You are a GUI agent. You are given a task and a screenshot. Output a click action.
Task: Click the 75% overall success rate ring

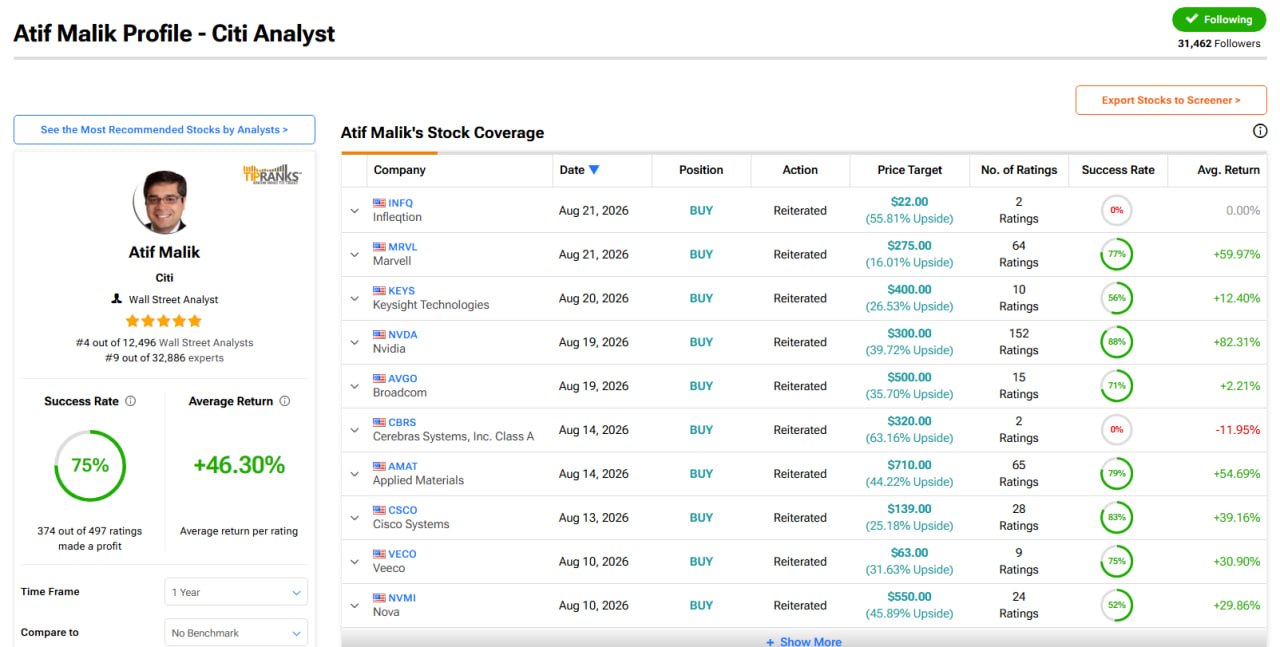(x=90, y=465)
